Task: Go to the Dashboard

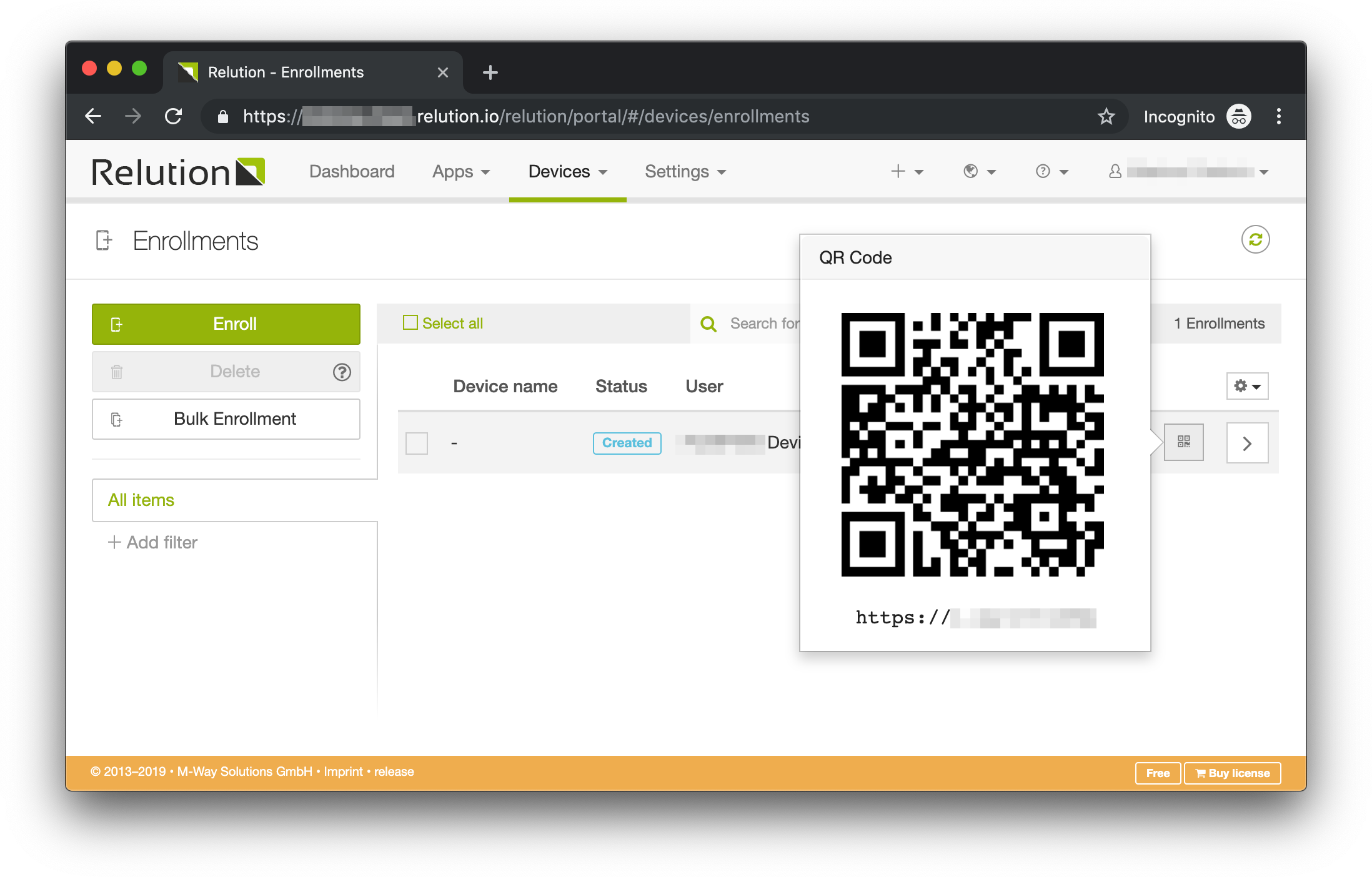Action: [352, 171]
